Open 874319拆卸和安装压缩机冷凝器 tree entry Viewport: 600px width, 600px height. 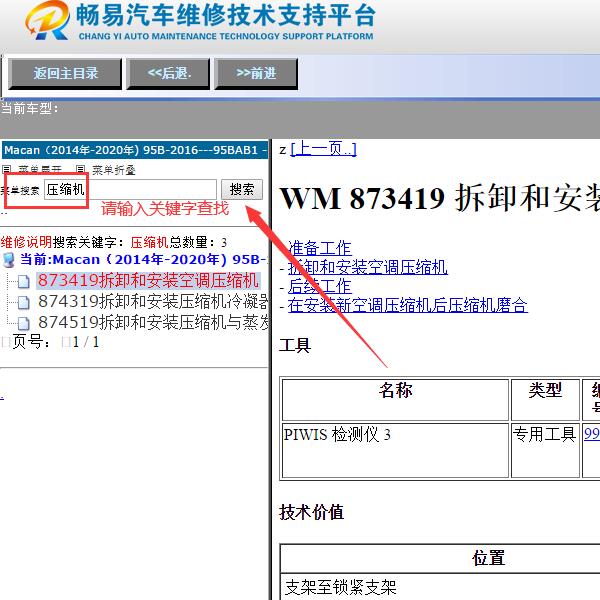point(153,302)
